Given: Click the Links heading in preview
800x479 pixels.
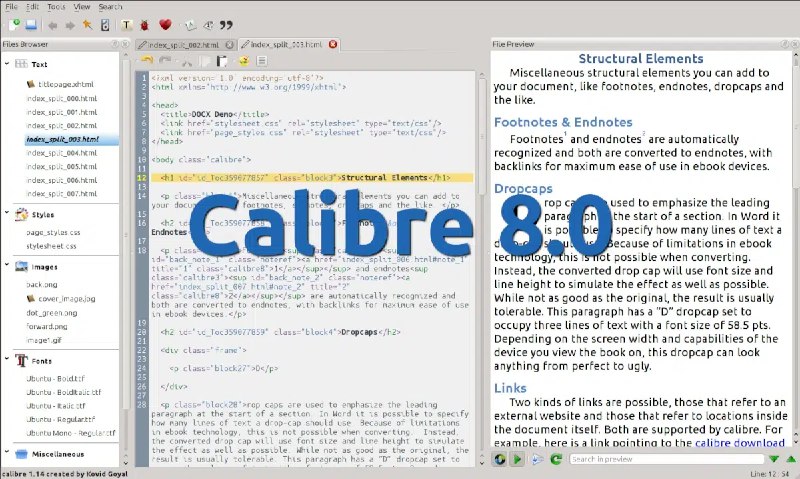Looking at the screenshot, I should point(510,388).
